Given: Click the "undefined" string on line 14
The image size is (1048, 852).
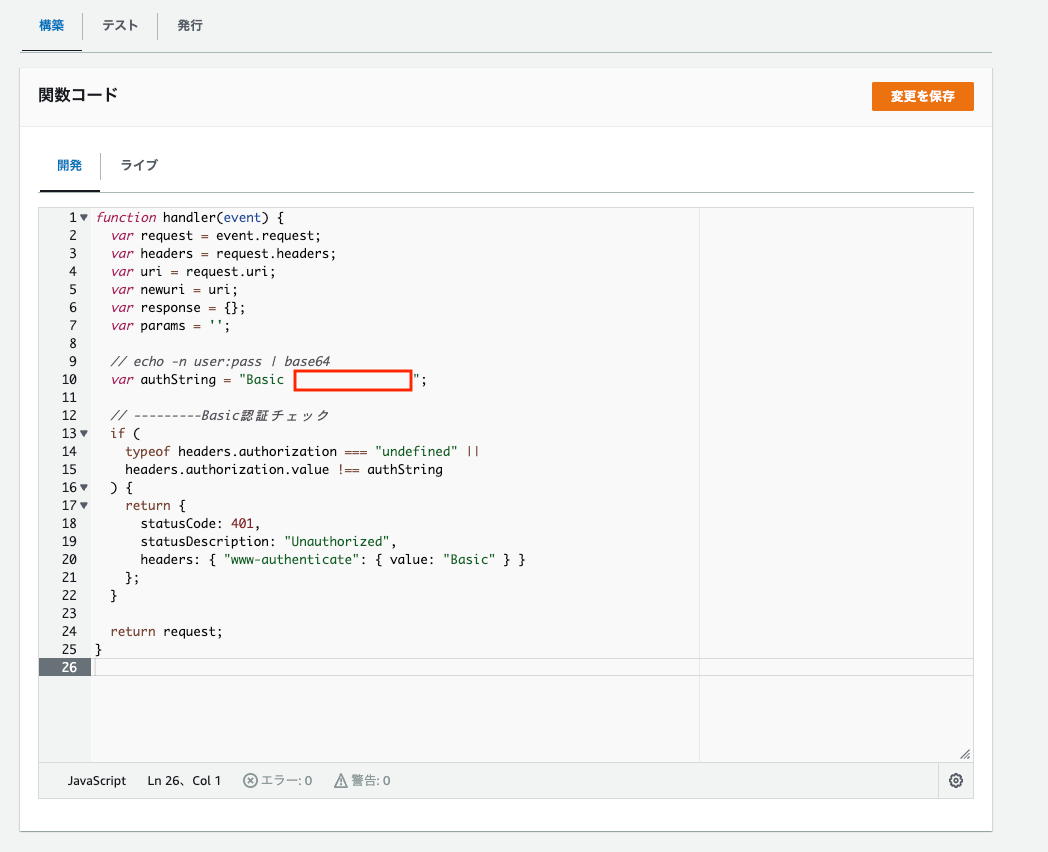Looking at the screenshot, I should pos(416,452).
